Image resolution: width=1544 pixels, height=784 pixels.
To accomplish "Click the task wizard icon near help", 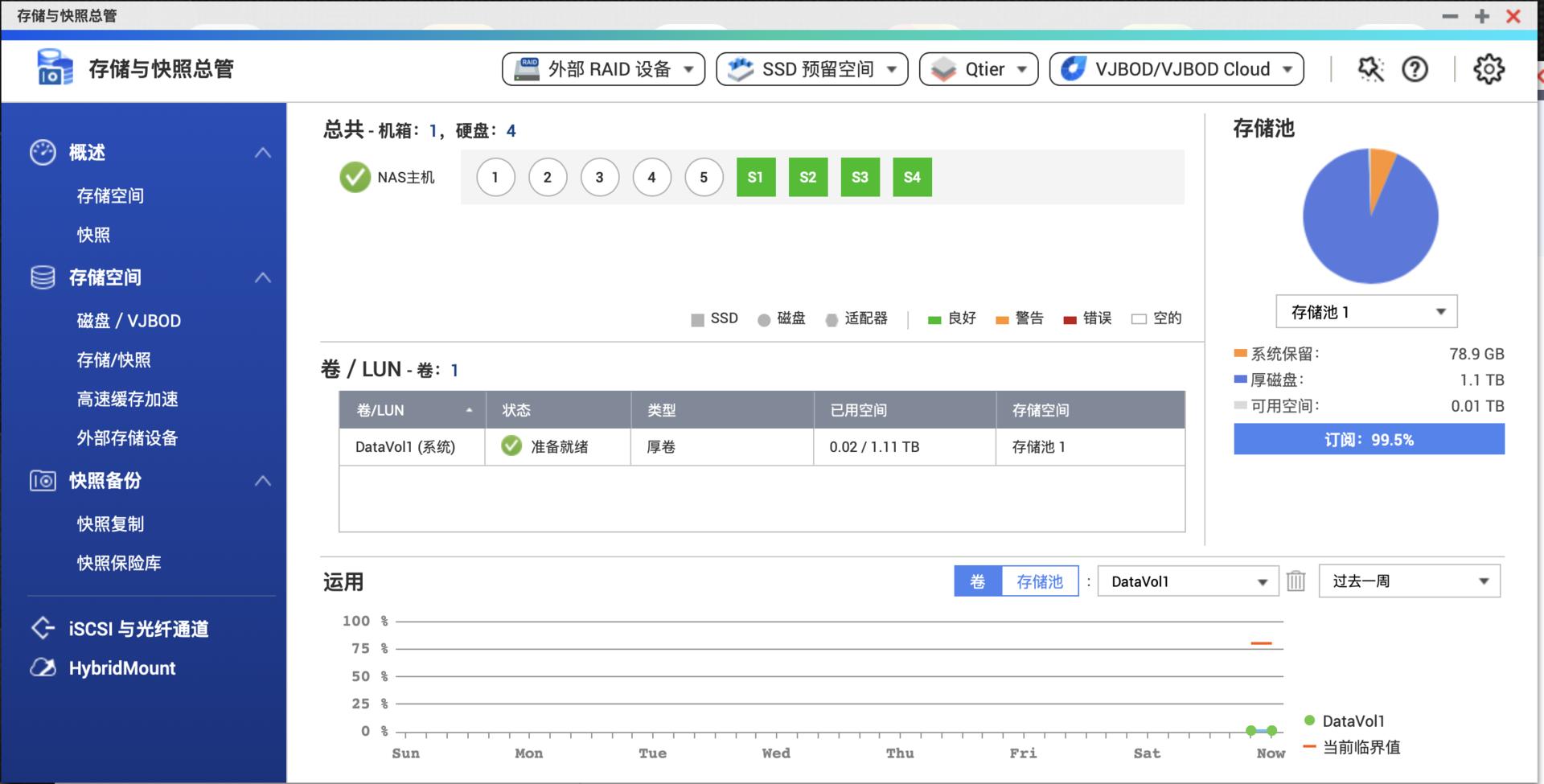I will point(1370,69).
